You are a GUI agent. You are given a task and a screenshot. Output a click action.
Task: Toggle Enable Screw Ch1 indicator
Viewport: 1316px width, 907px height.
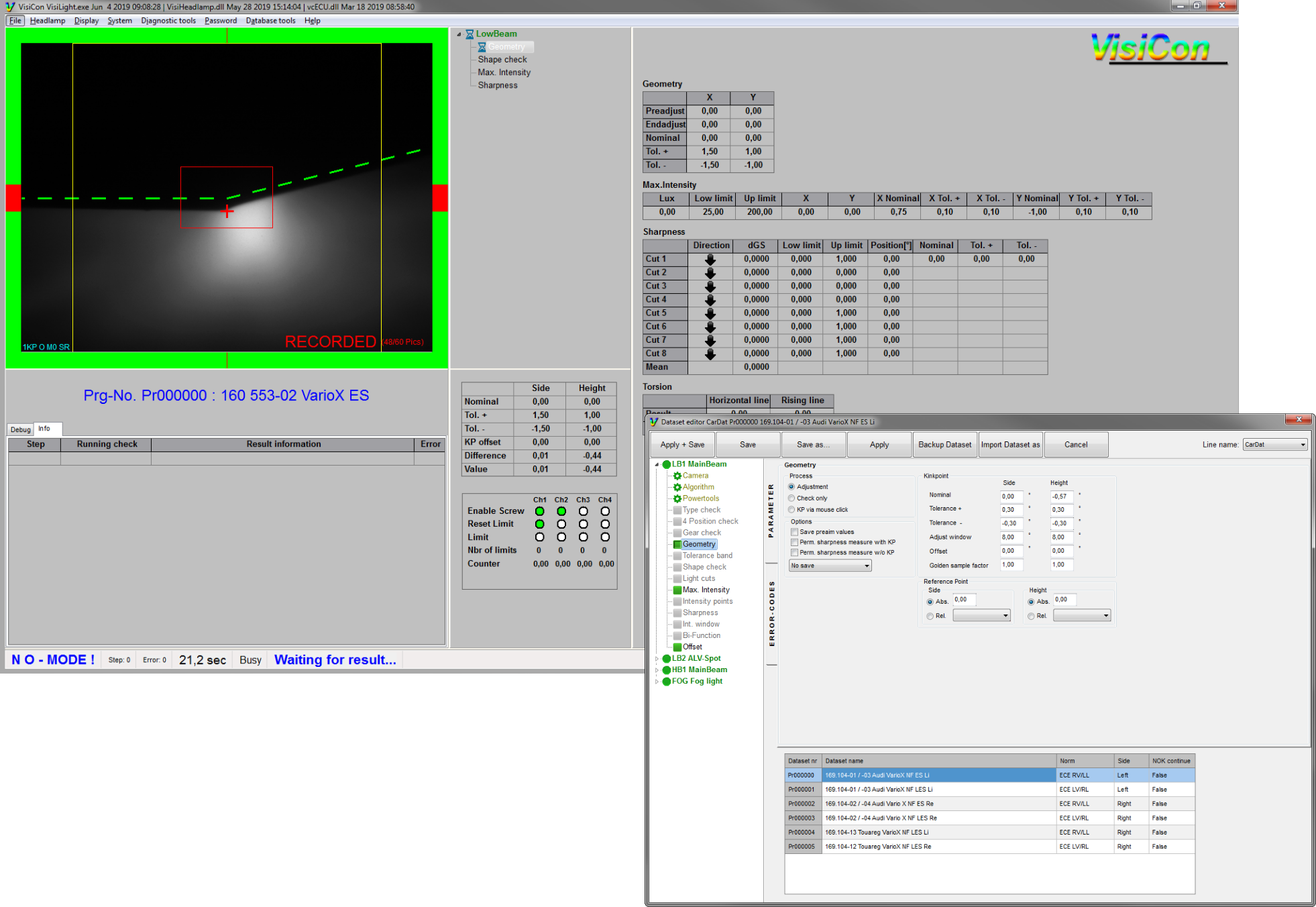tap(539, 511)
